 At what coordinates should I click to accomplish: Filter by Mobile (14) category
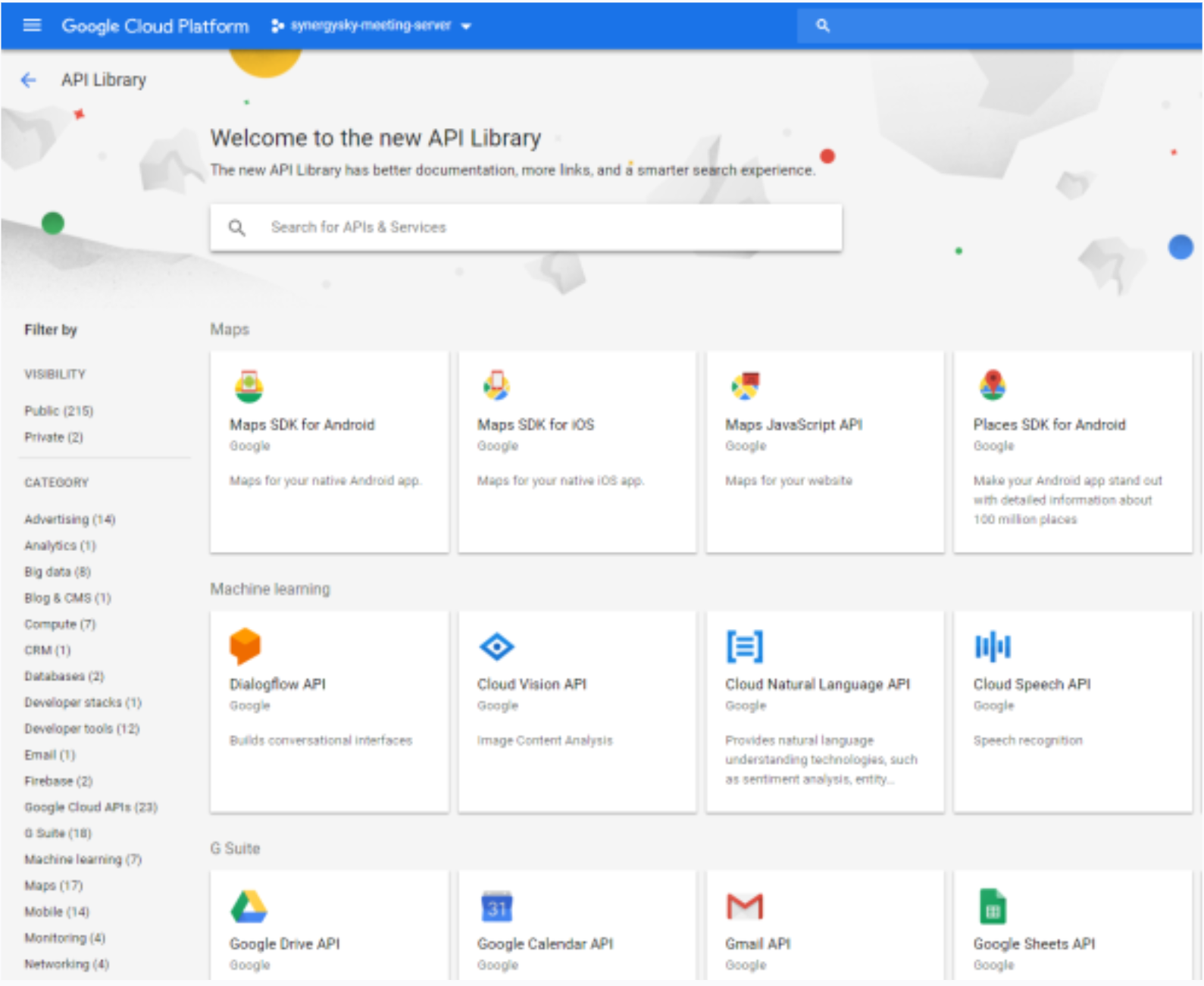coord(57,912)
